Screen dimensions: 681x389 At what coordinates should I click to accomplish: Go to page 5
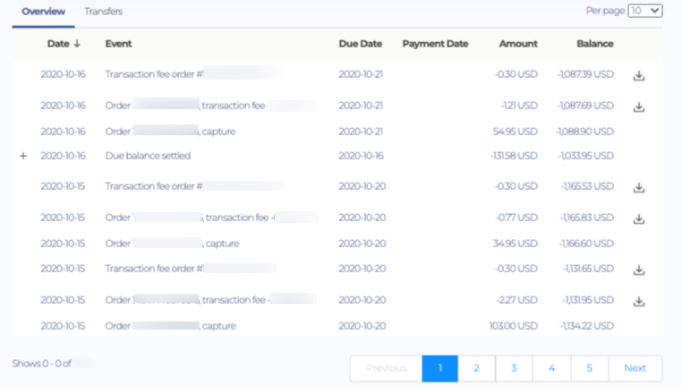click(589, 368)
